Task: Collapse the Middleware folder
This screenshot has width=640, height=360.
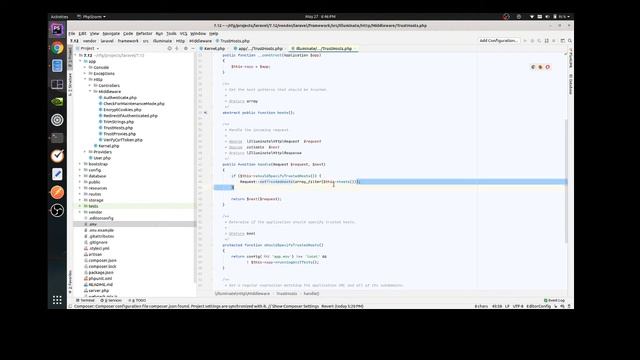Action: pos(90,91)
